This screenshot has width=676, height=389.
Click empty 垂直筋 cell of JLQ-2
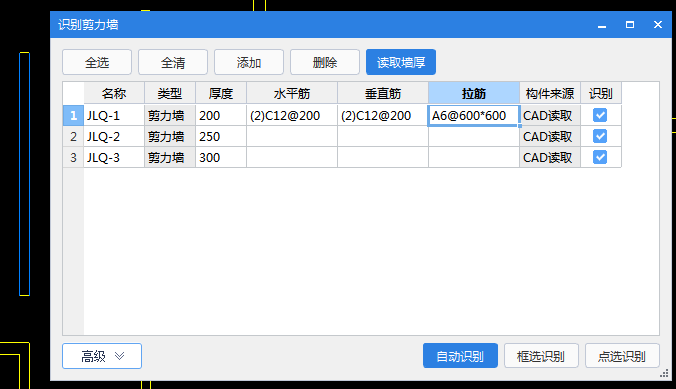click(x=383, y=136)
